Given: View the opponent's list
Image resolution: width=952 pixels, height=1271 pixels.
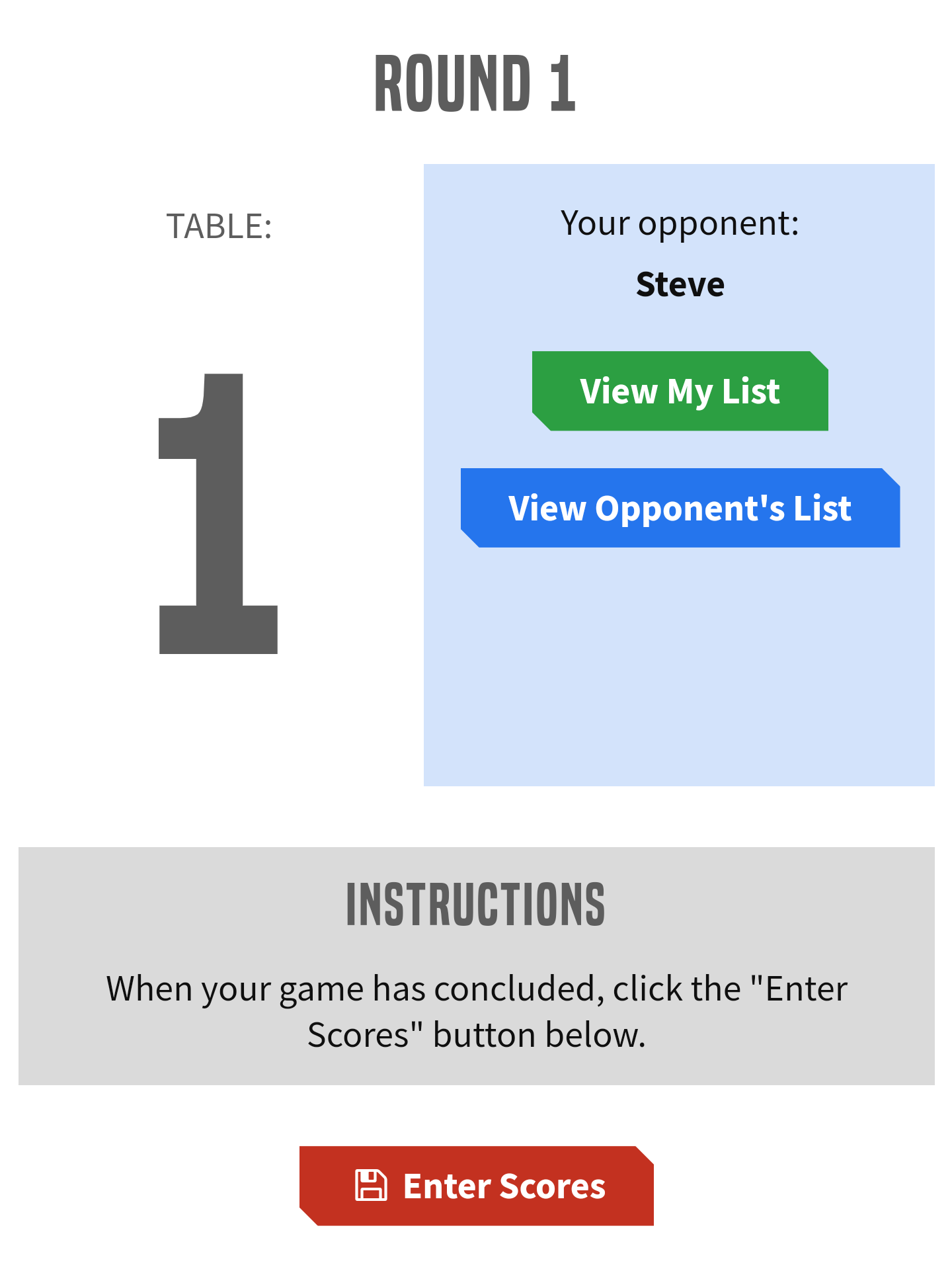Looking at the screenshot, I should click(680, 508).
